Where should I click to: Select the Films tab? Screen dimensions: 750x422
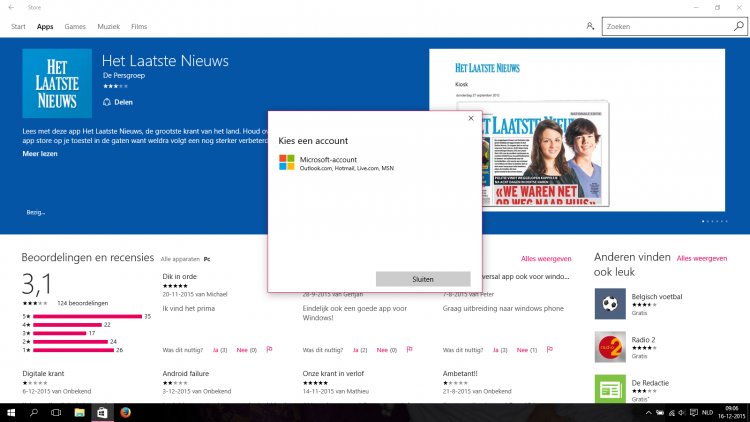[139, 26]
